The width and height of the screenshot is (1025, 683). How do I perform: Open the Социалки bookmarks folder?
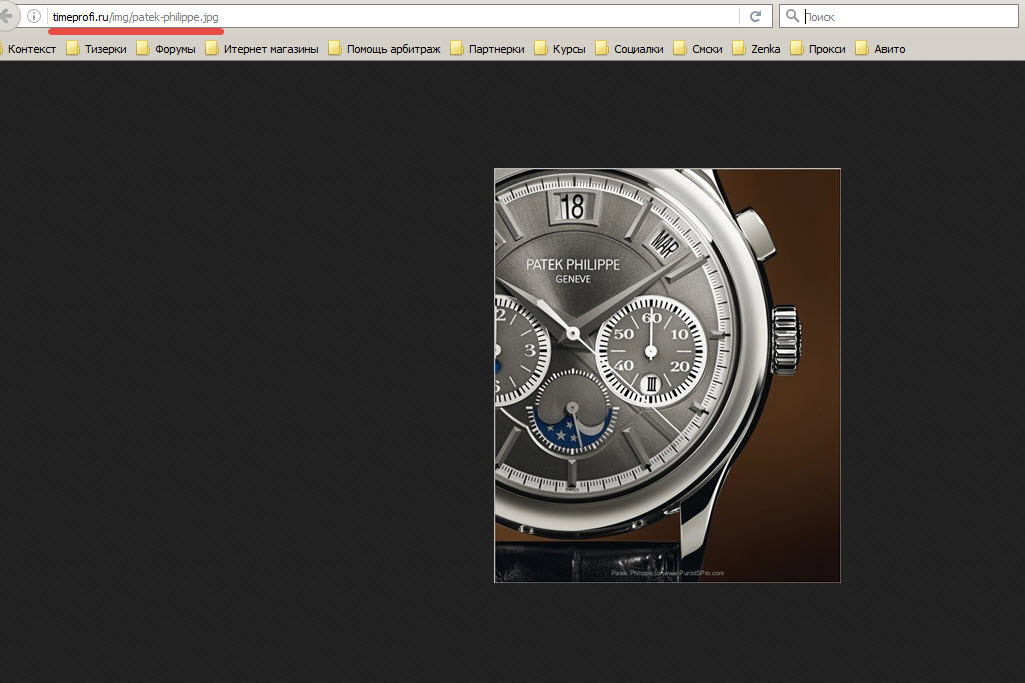[630, 49]
